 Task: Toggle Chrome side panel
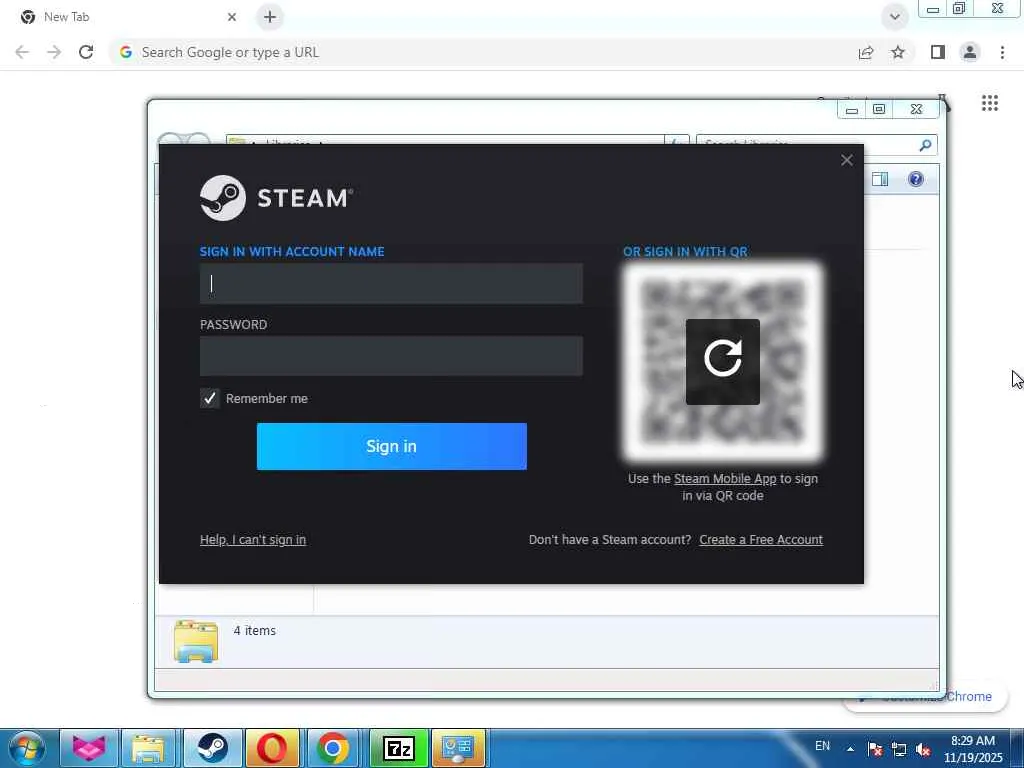coord(938,52)
